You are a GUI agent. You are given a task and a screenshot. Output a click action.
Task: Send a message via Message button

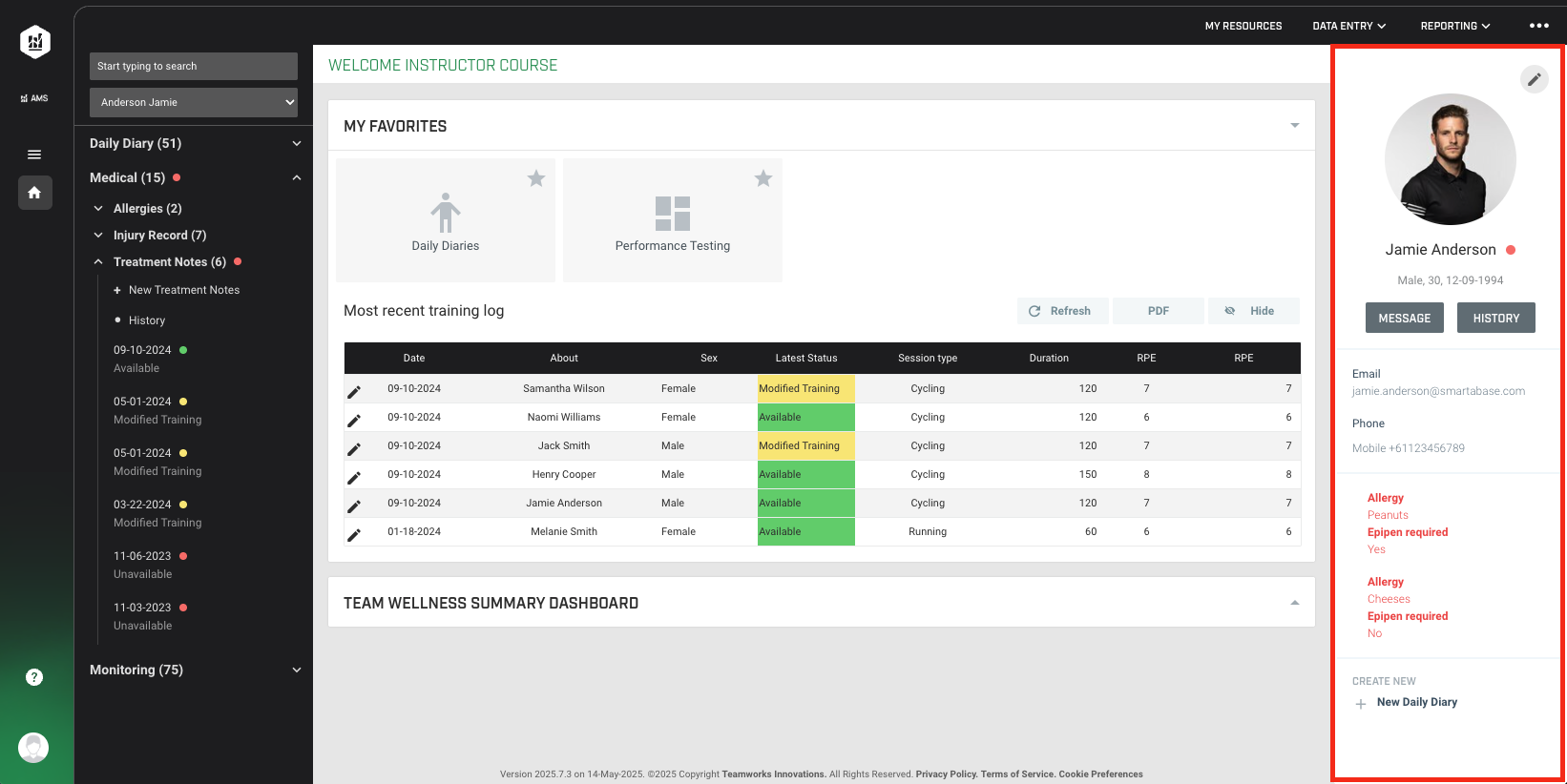pyautogui.click(x=1405, y=318)
